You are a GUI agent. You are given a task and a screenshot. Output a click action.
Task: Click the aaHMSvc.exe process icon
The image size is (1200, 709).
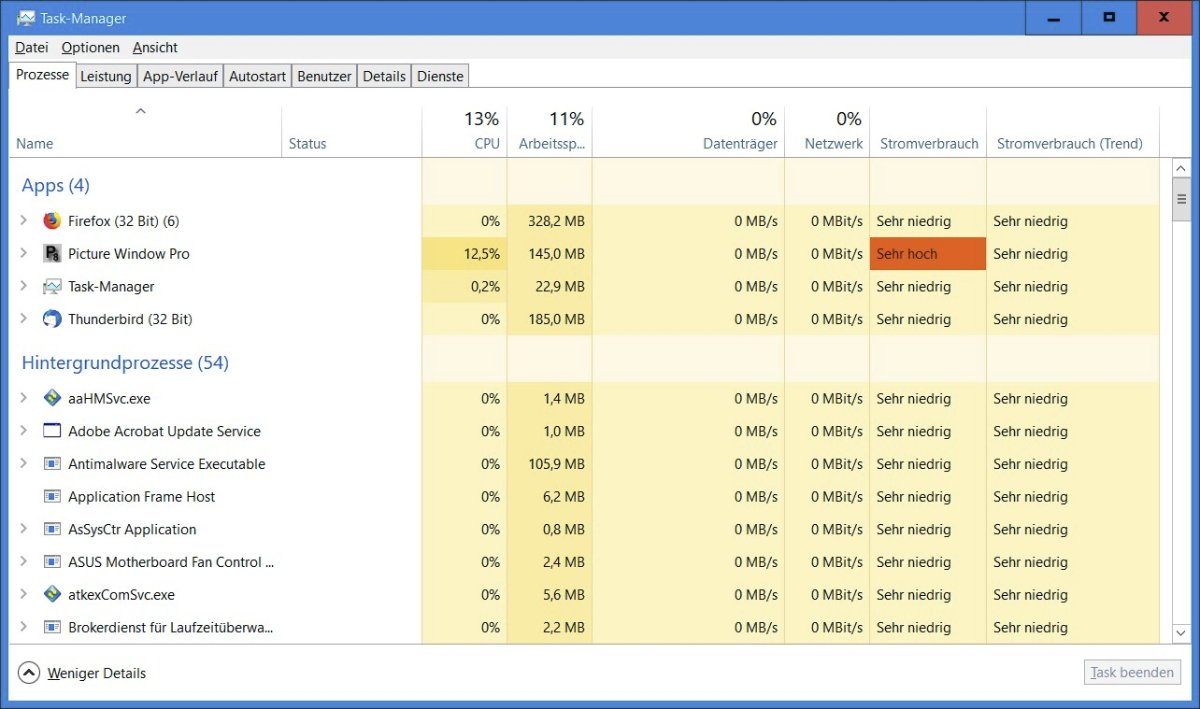coord(52,398)
